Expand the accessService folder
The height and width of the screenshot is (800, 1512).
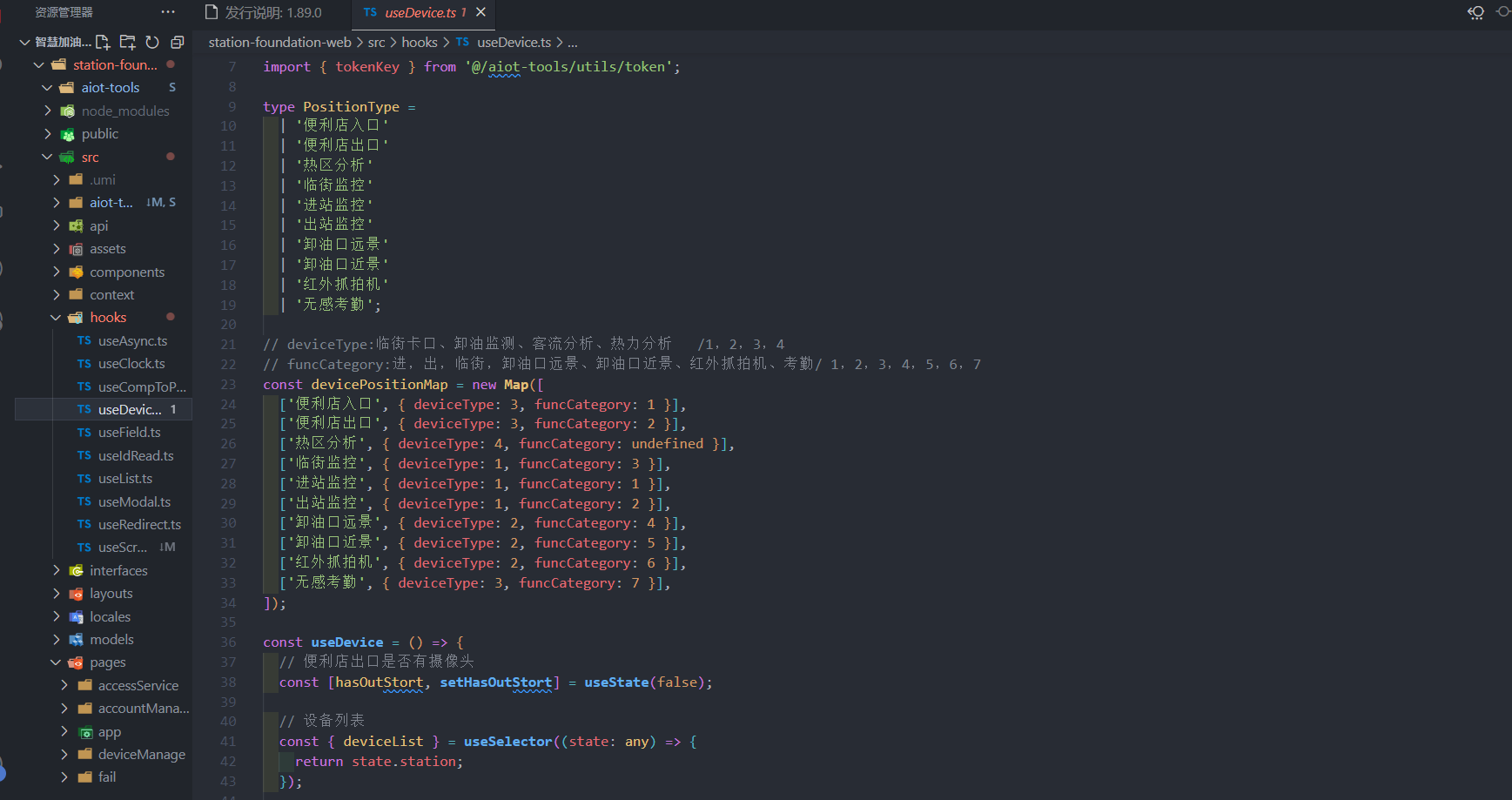tap(64, 685)
